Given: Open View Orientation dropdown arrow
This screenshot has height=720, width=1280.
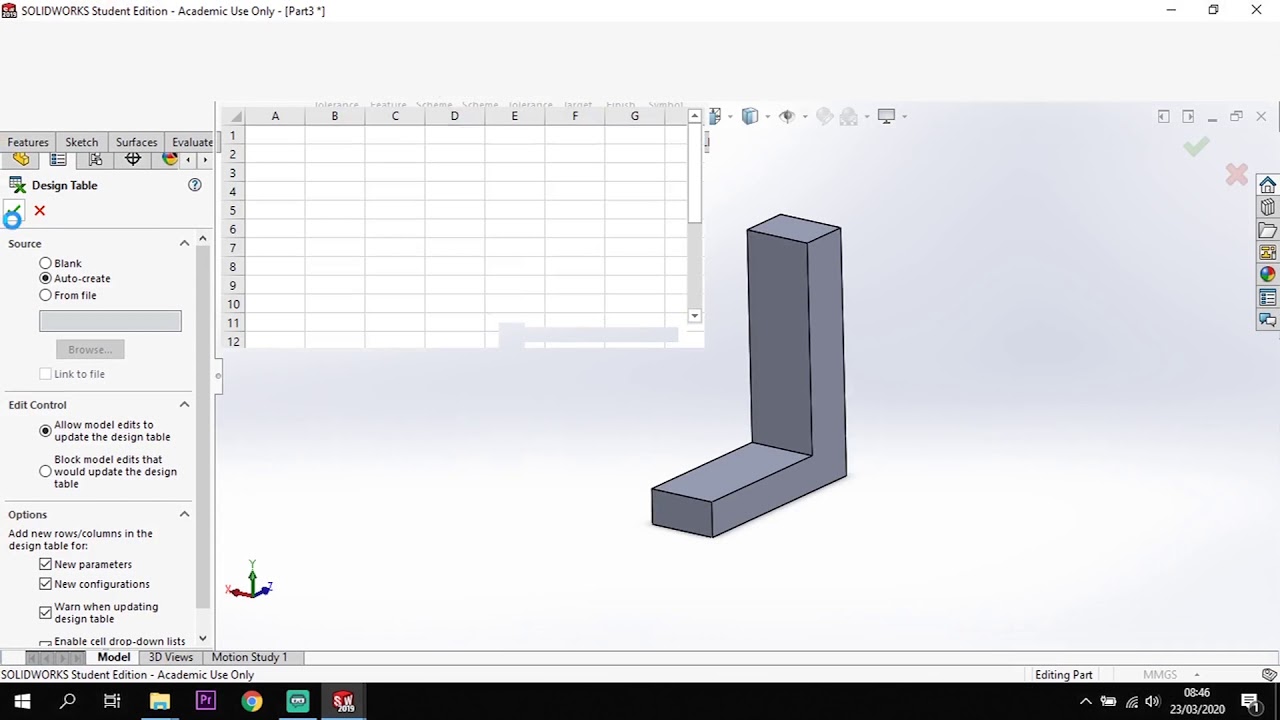Looking at the screenshot, I should click(731, 117).
